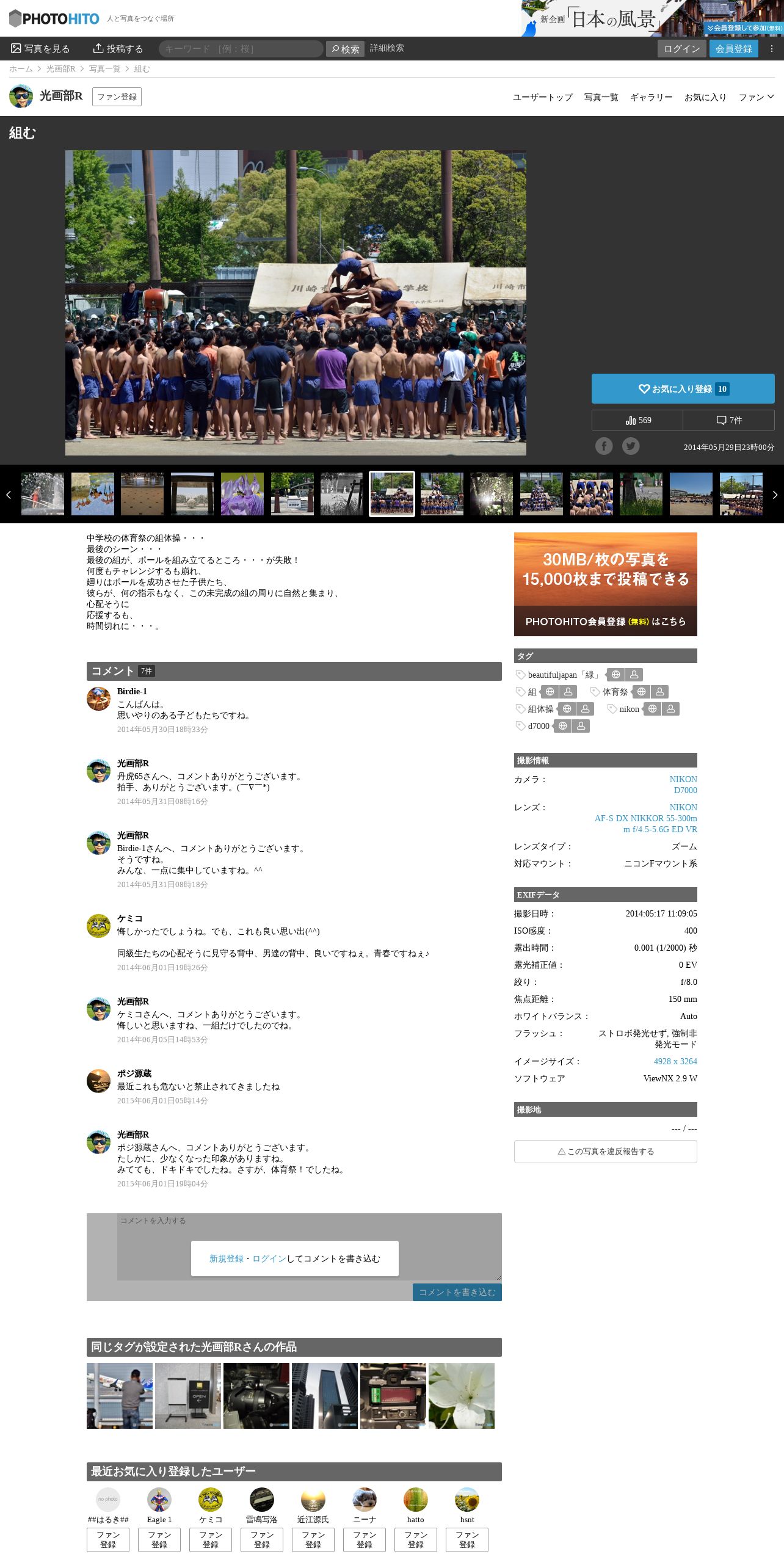Open Eagle 1 user avatar
The image size is (784, 1568).
click(x=159, y=1500)
